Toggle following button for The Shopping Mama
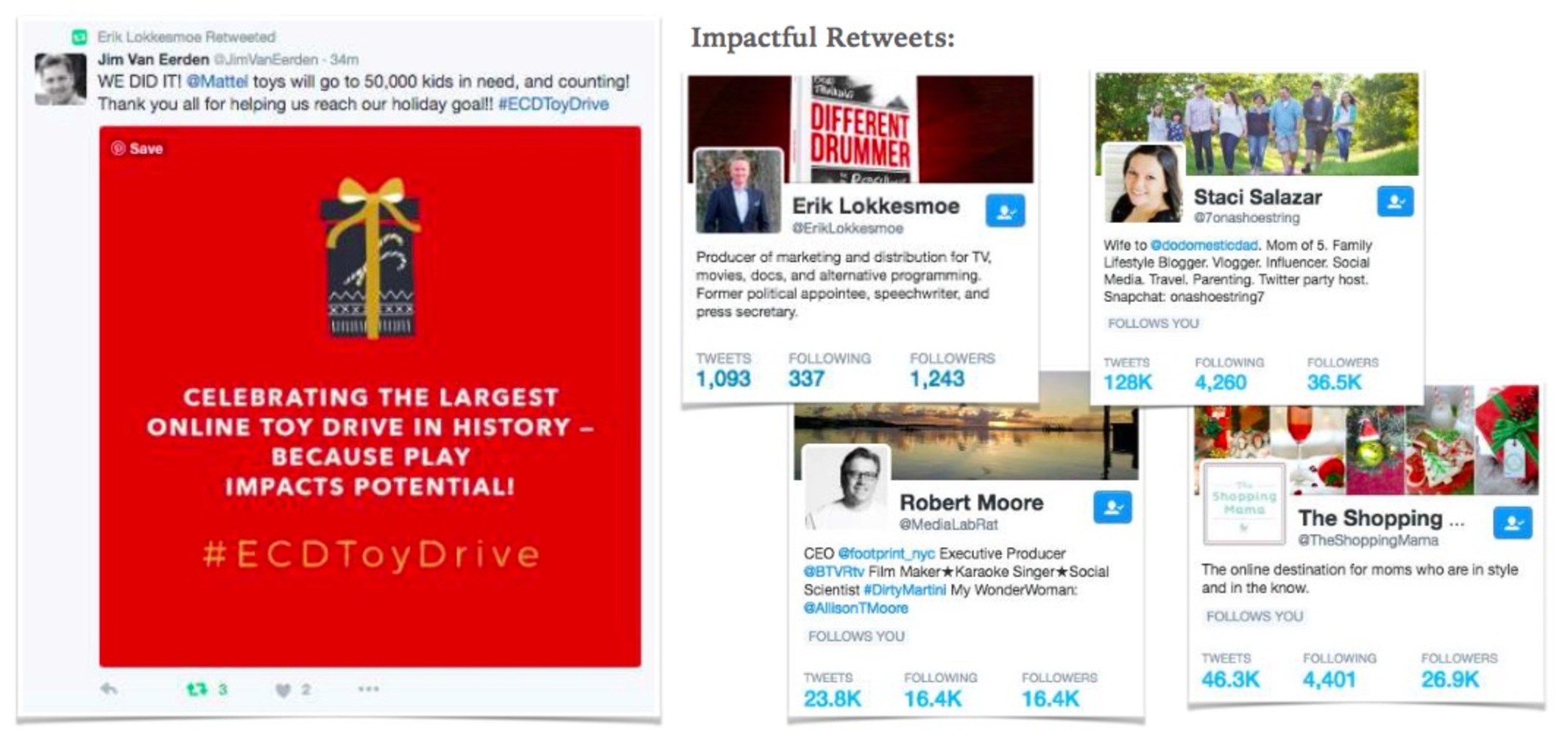The height and width of the screenshot is (754, 1568). 1513,523
